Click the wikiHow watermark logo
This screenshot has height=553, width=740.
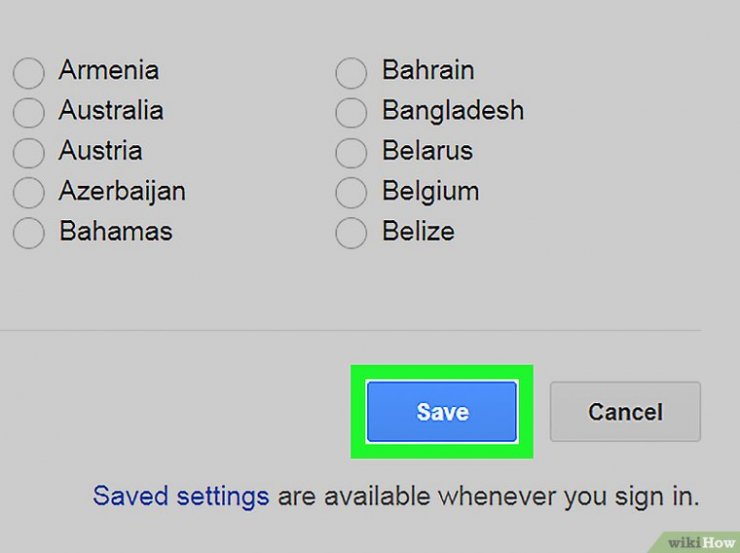click(701, 543)
